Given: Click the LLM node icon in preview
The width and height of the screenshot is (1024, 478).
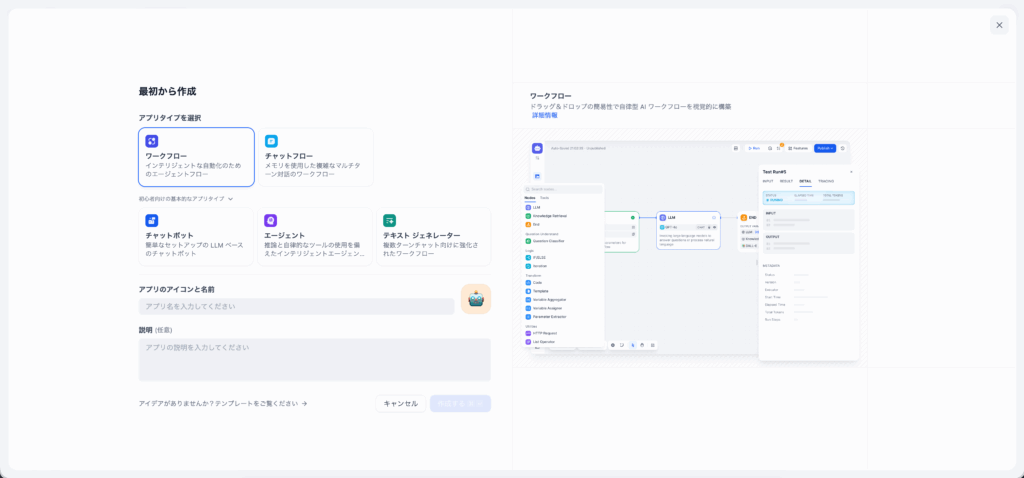Looking at the screenshot, I should 663,217.
